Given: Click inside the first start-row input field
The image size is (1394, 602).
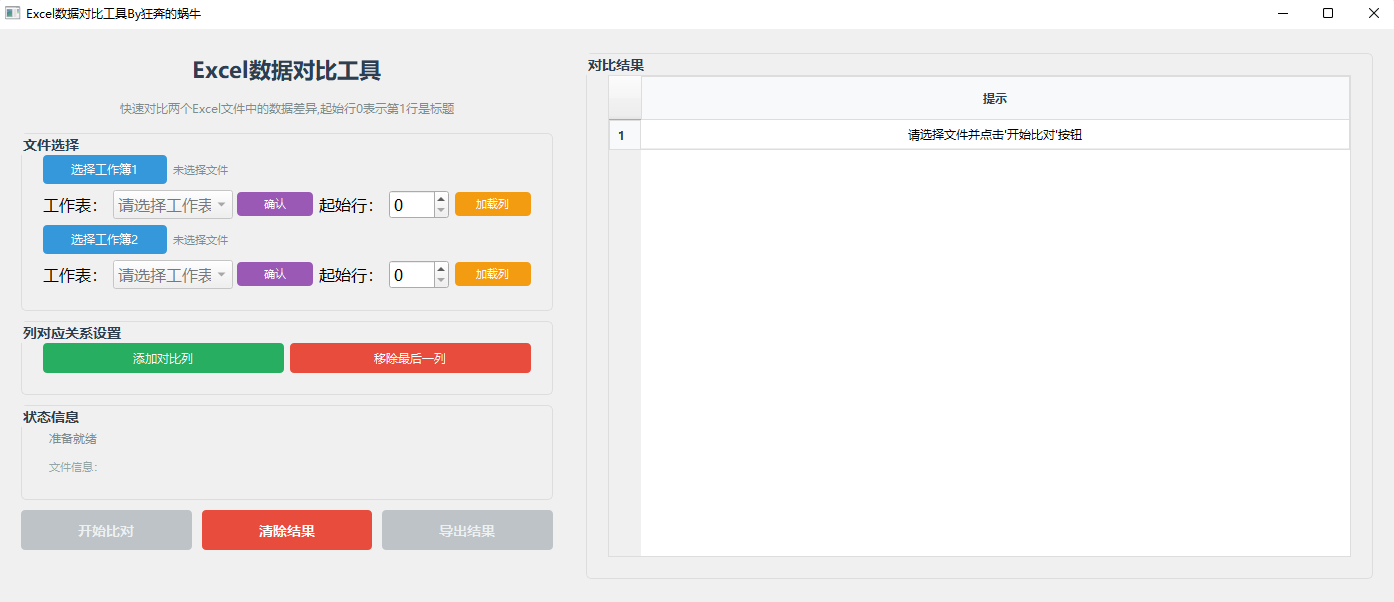Looking at the screenshot, I should (408, 203).
